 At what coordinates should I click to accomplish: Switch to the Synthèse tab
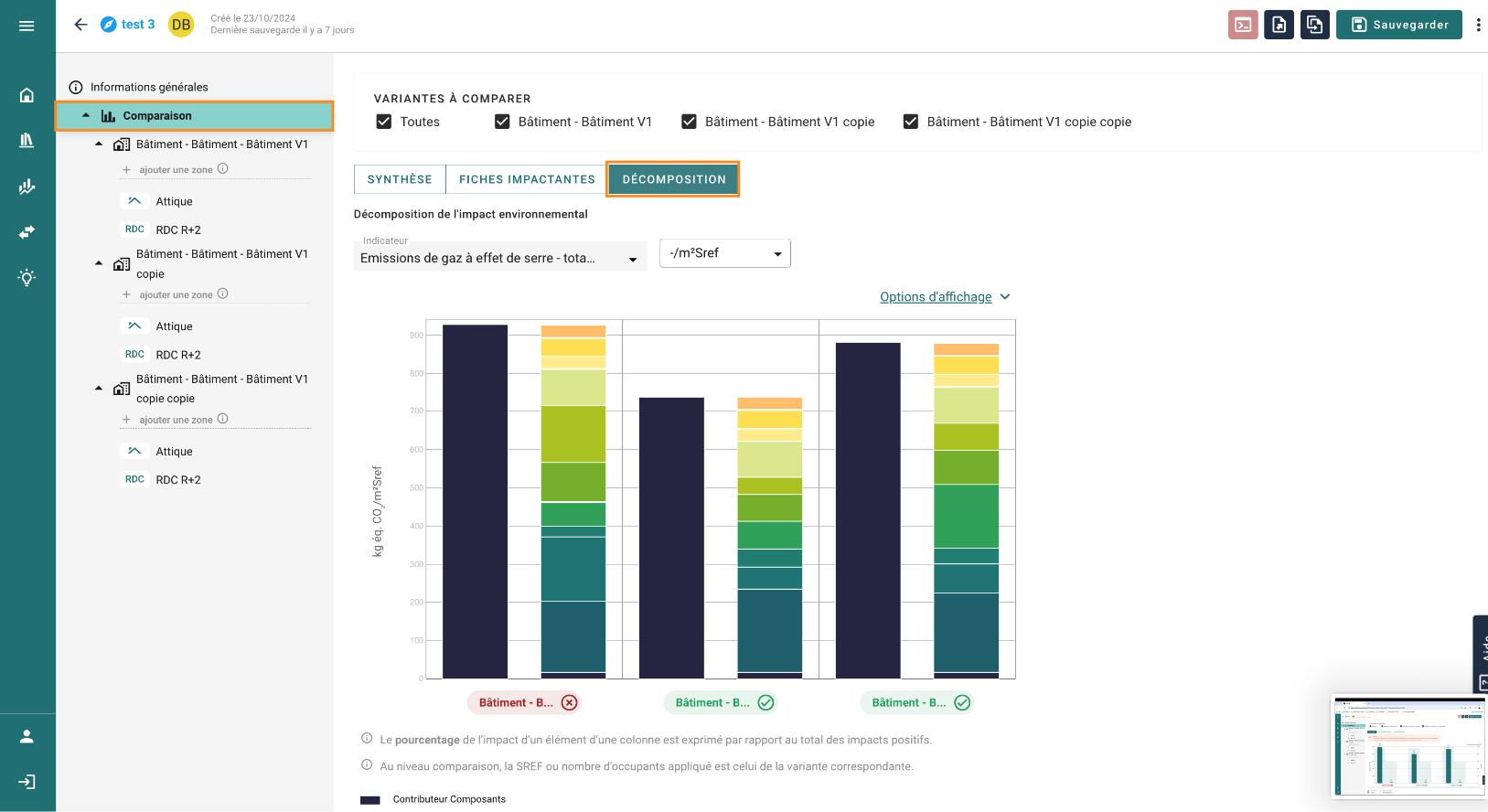(400, 179)
